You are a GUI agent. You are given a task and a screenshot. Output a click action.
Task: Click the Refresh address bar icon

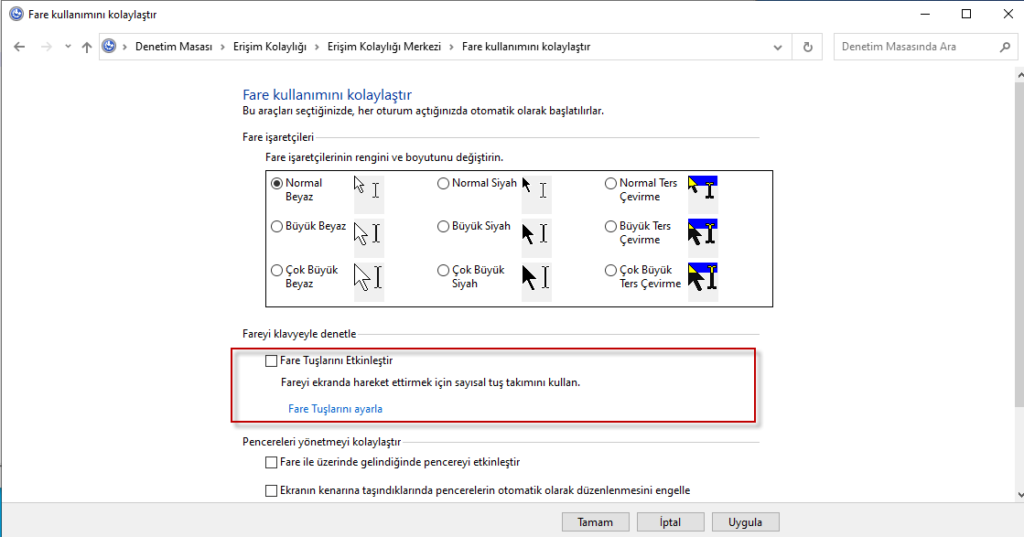click(x=807, y=47)
